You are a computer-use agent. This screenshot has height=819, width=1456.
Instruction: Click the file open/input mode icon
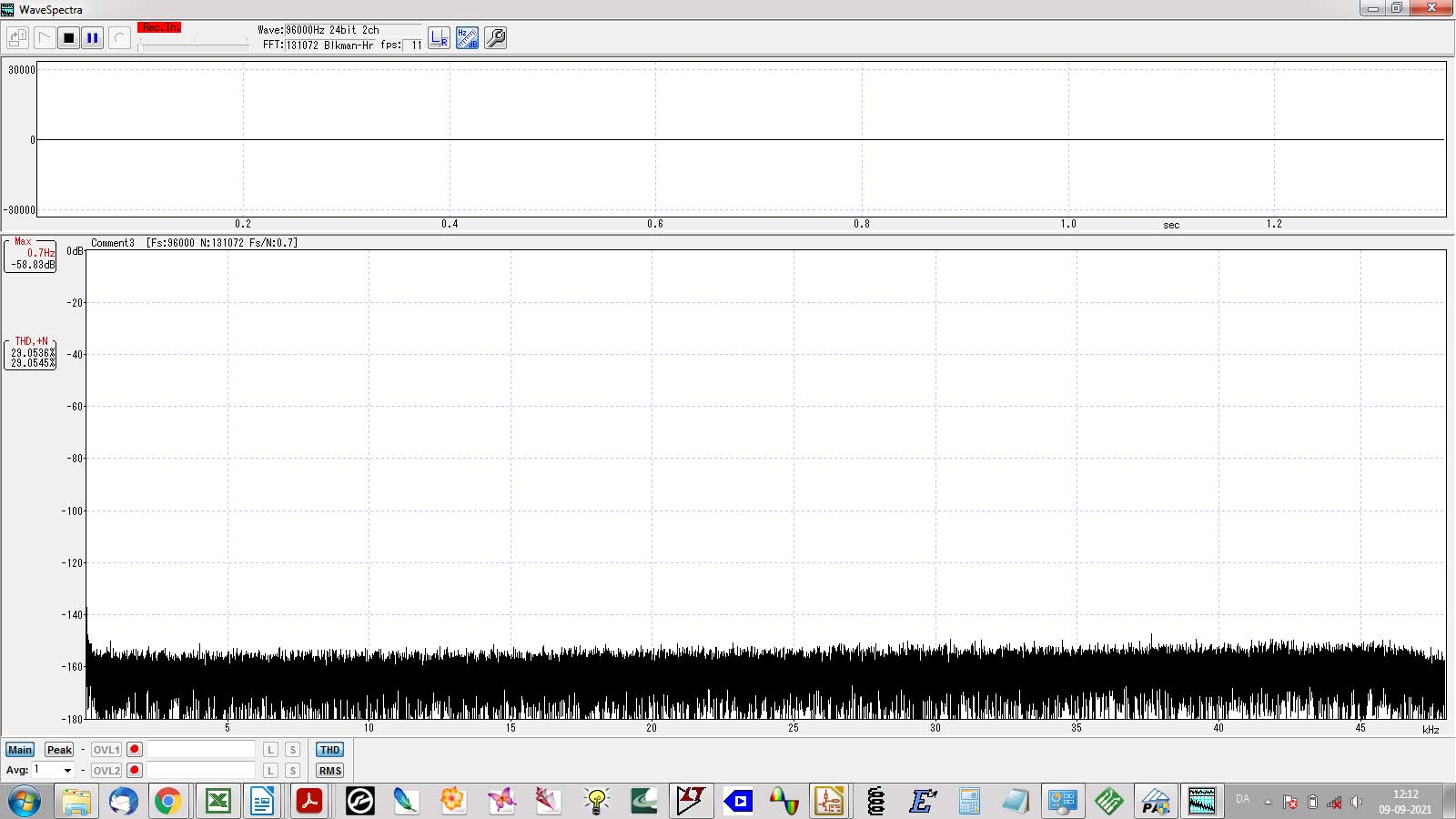(x=18, y=38)
